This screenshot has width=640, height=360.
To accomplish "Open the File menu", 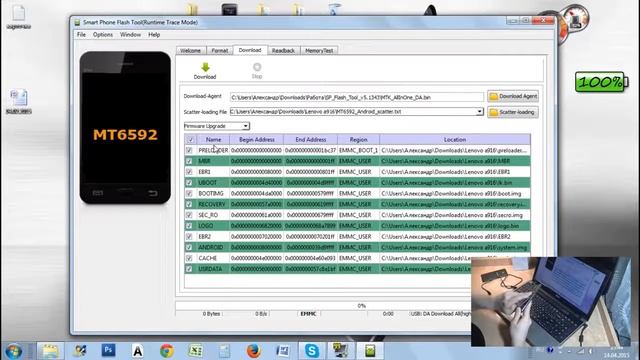I will pos(81,35).
